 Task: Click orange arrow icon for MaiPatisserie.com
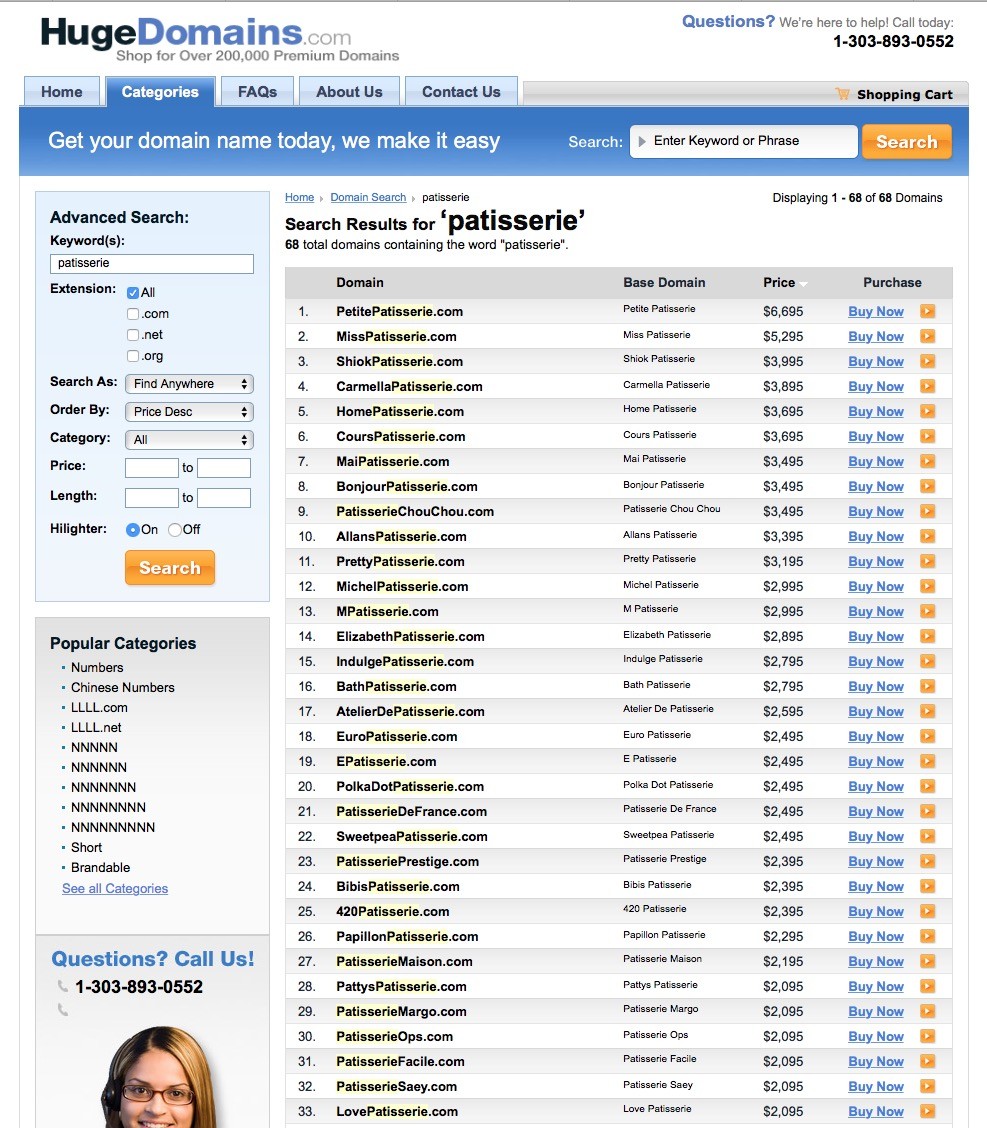[927, 461]
